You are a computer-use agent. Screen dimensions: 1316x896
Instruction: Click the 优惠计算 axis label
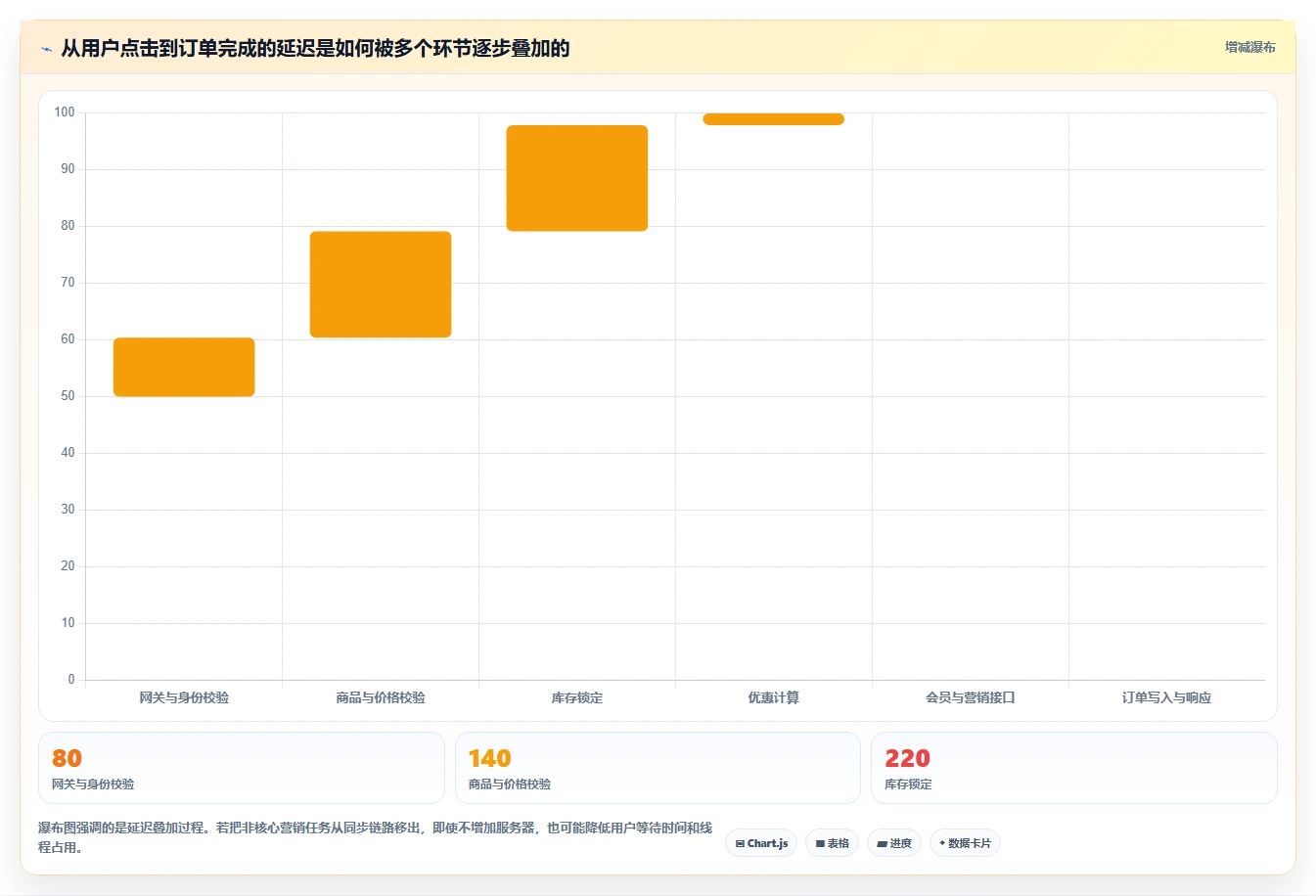click(774, 697)
